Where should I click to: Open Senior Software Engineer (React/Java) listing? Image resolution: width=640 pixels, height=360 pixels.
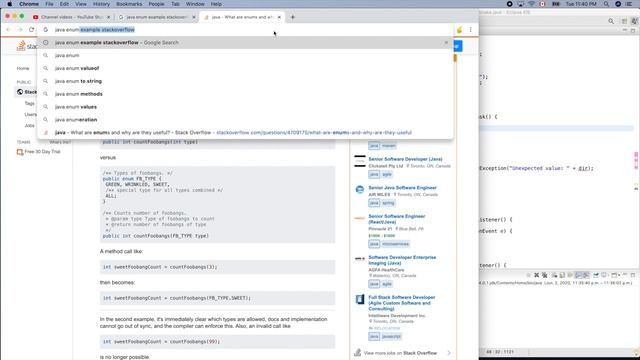[396, 219]
